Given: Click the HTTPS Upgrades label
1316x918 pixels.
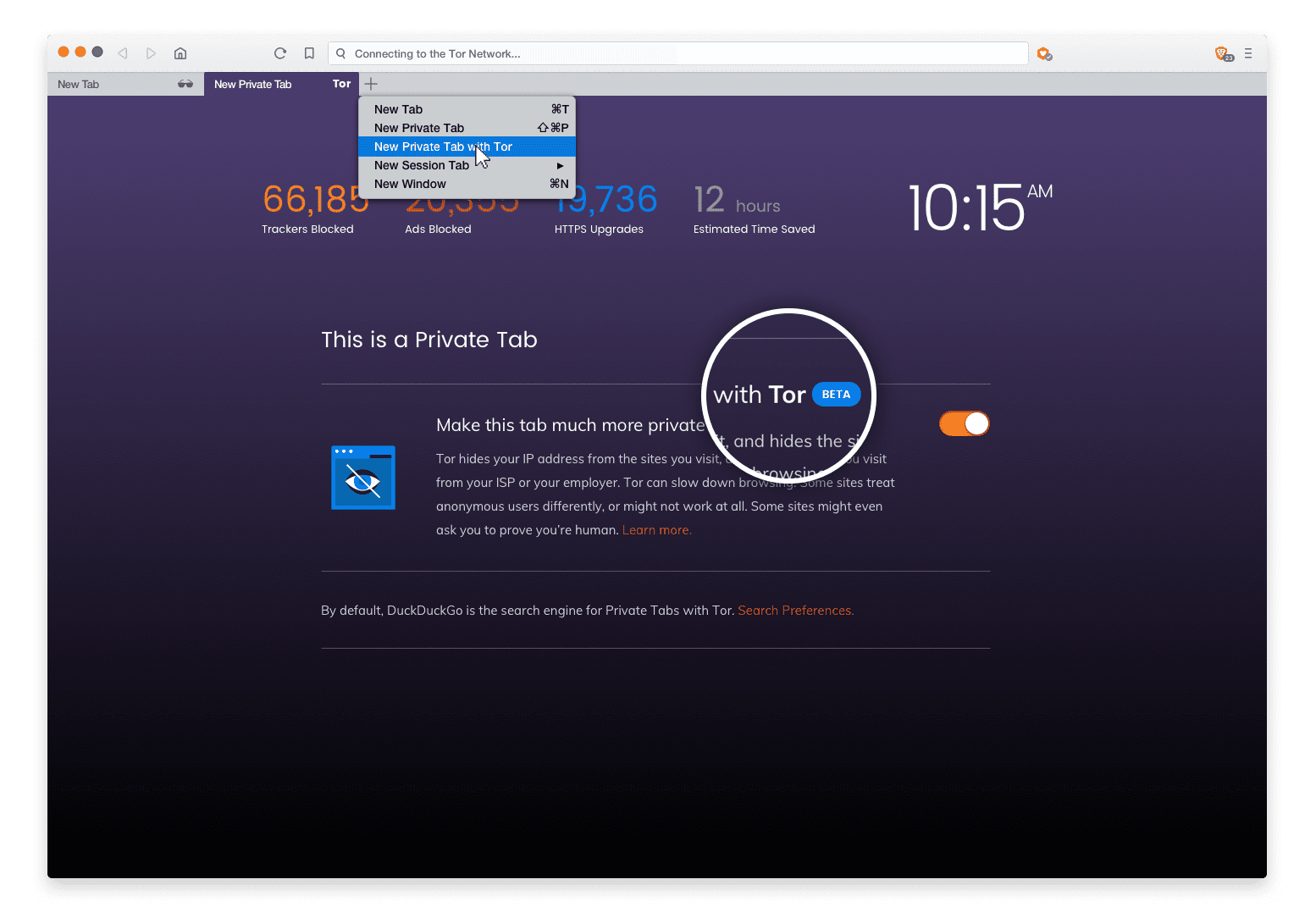Looking at the screenshot, I should pyautogui.click(x=599, y=229).
